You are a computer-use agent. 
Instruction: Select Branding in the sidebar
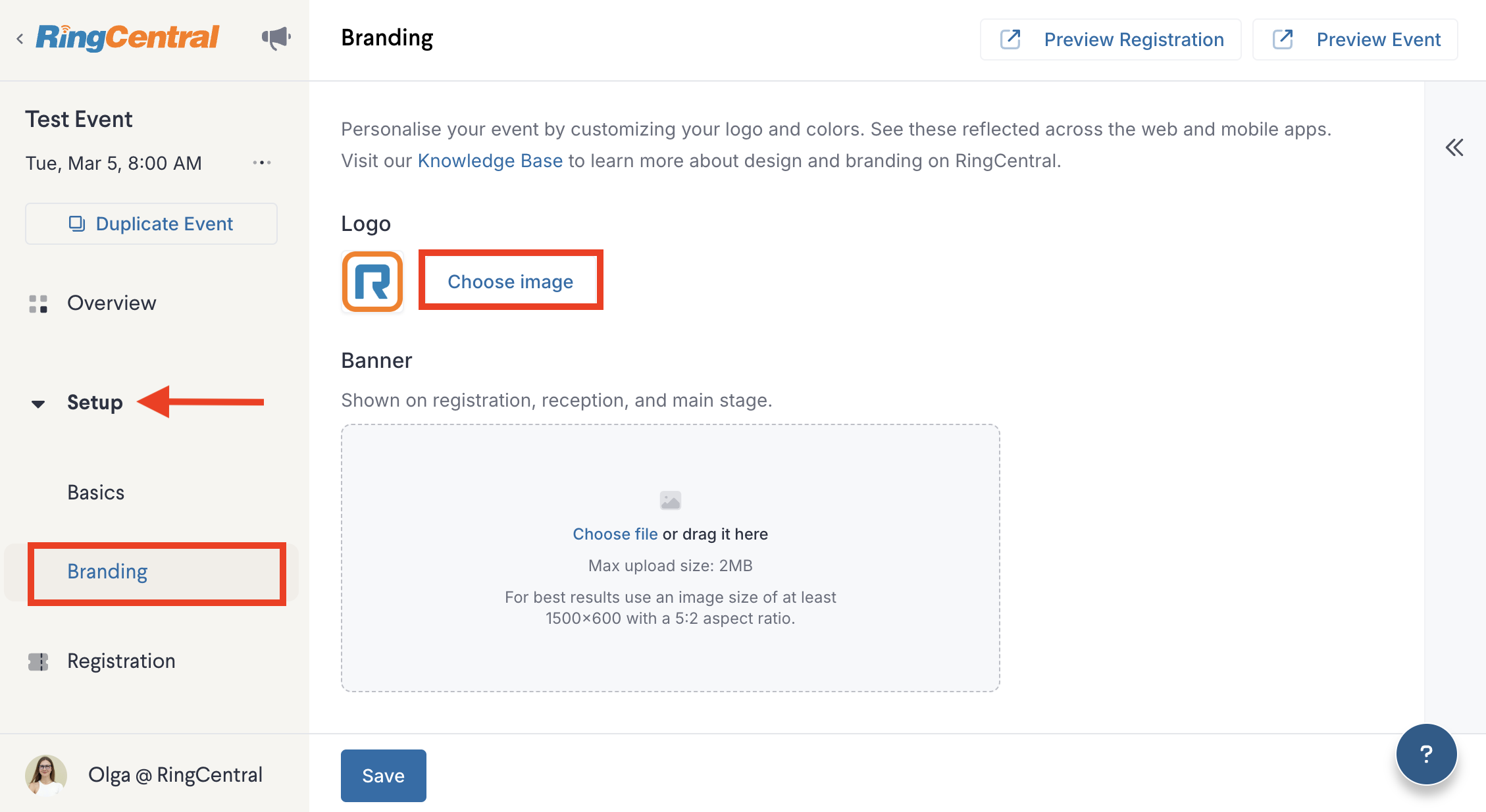coord(107,571)
